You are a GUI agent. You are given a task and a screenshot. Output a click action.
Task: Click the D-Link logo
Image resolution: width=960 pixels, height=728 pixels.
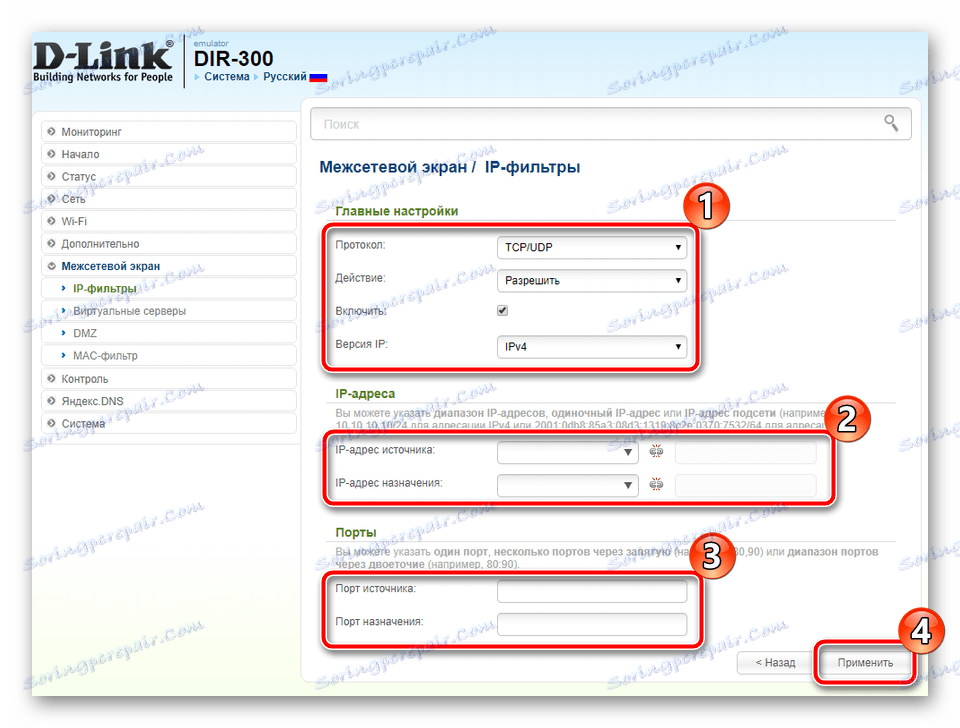point(103,62)
